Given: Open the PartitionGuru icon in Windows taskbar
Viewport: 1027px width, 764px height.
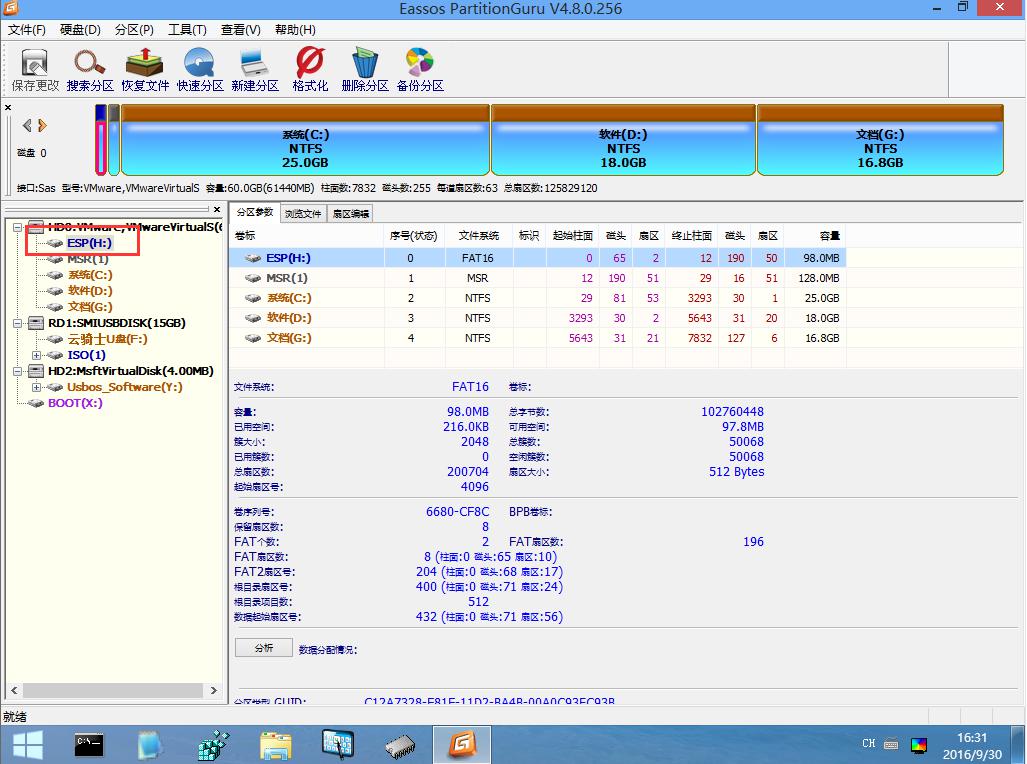Looking at the screenshot, I should pyautogui.click(x=461, y=744).
